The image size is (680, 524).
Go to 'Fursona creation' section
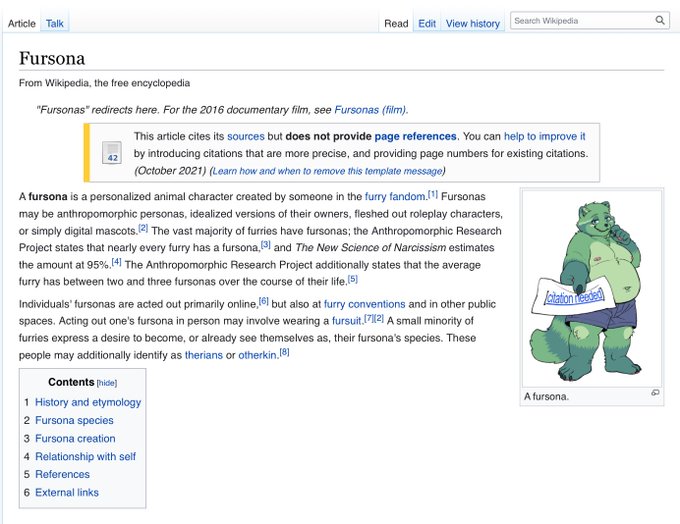pyautogui.click(x=75, y=439)
